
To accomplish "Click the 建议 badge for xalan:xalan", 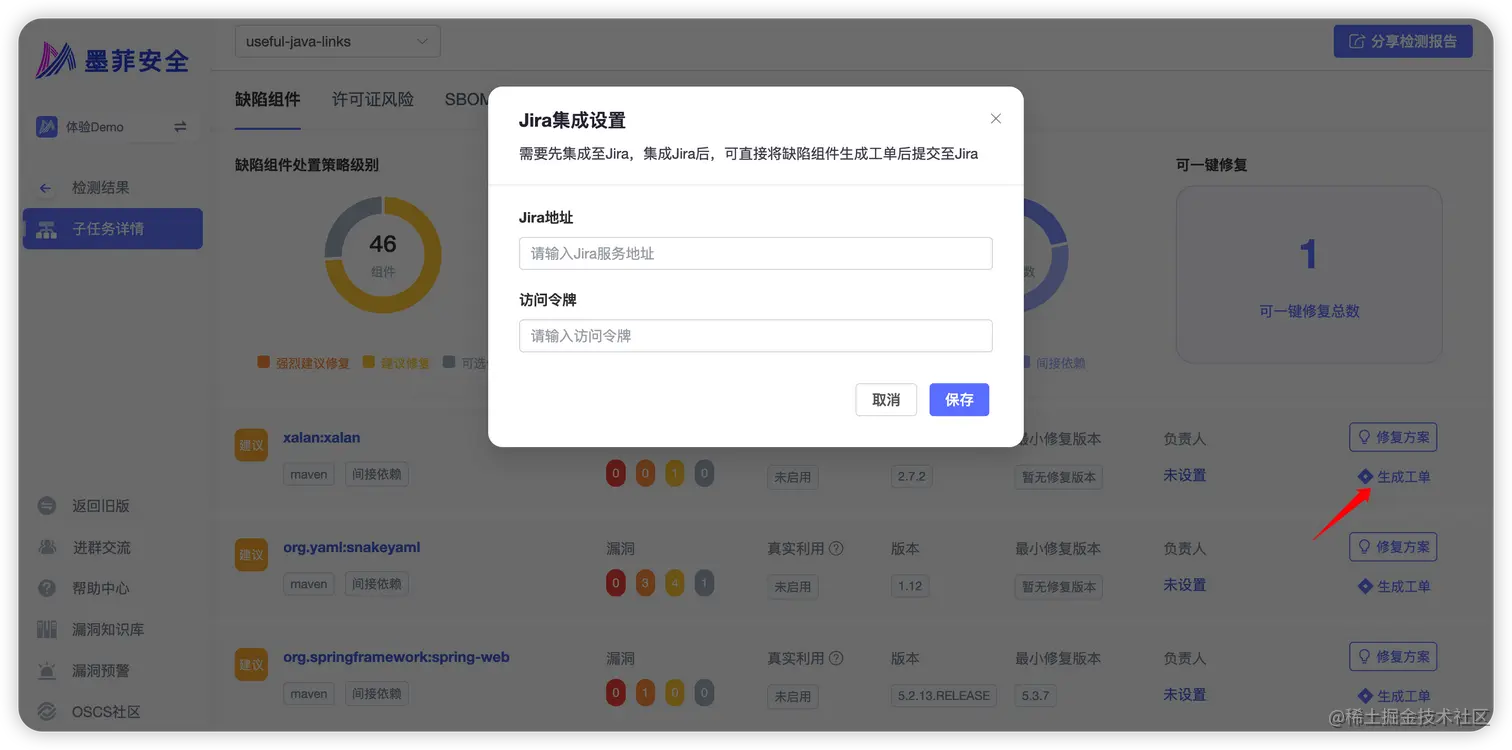I will coord(251,445).
